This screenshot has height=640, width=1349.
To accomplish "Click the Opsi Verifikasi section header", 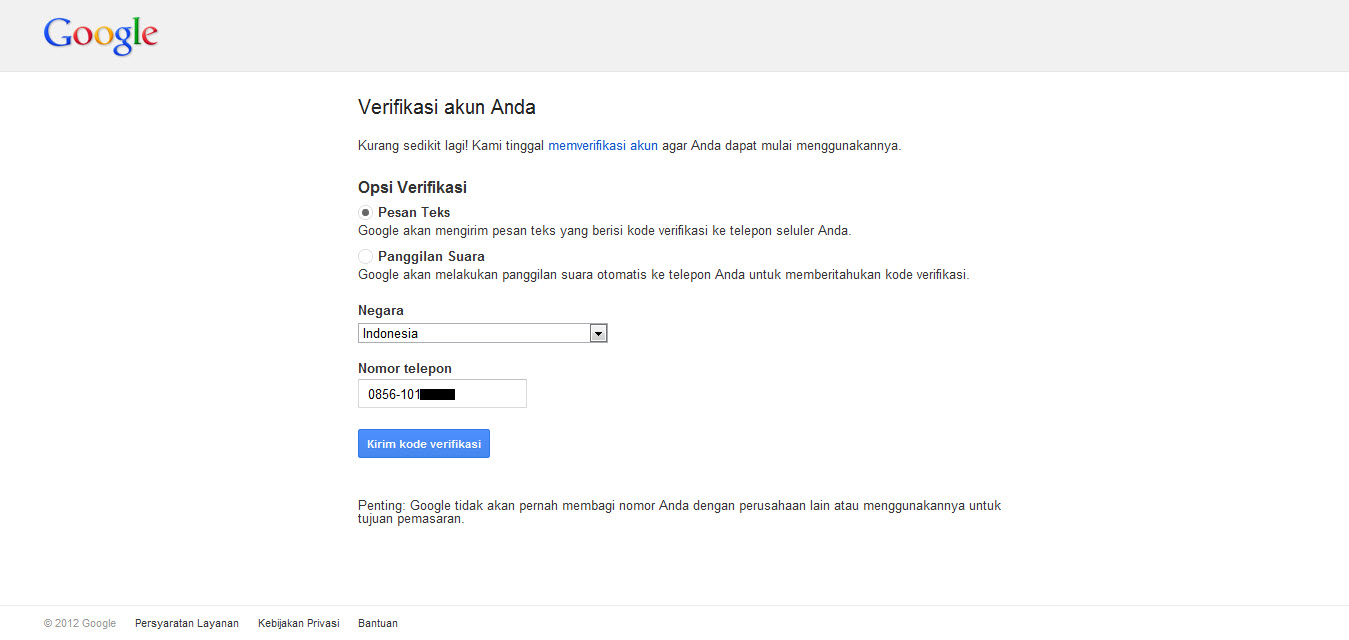I will click(413, 187).
